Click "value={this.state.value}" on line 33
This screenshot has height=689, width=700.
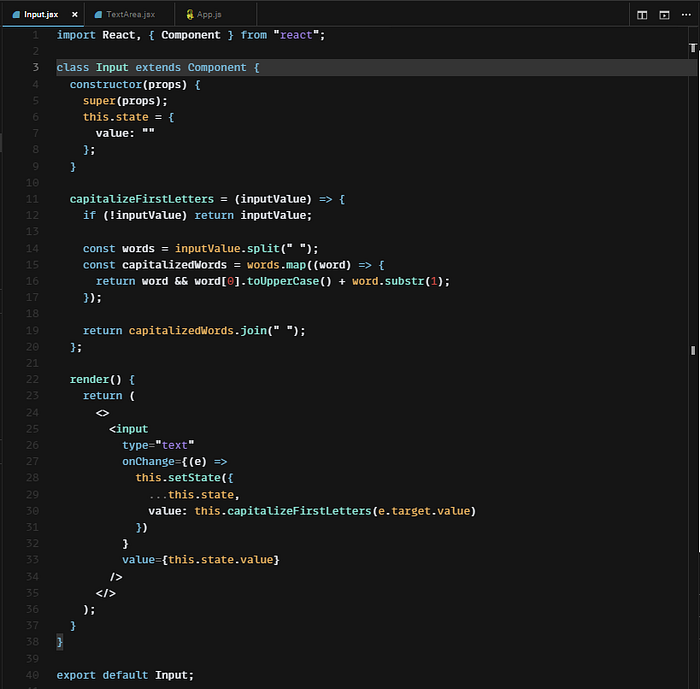(x=201, y=560)
